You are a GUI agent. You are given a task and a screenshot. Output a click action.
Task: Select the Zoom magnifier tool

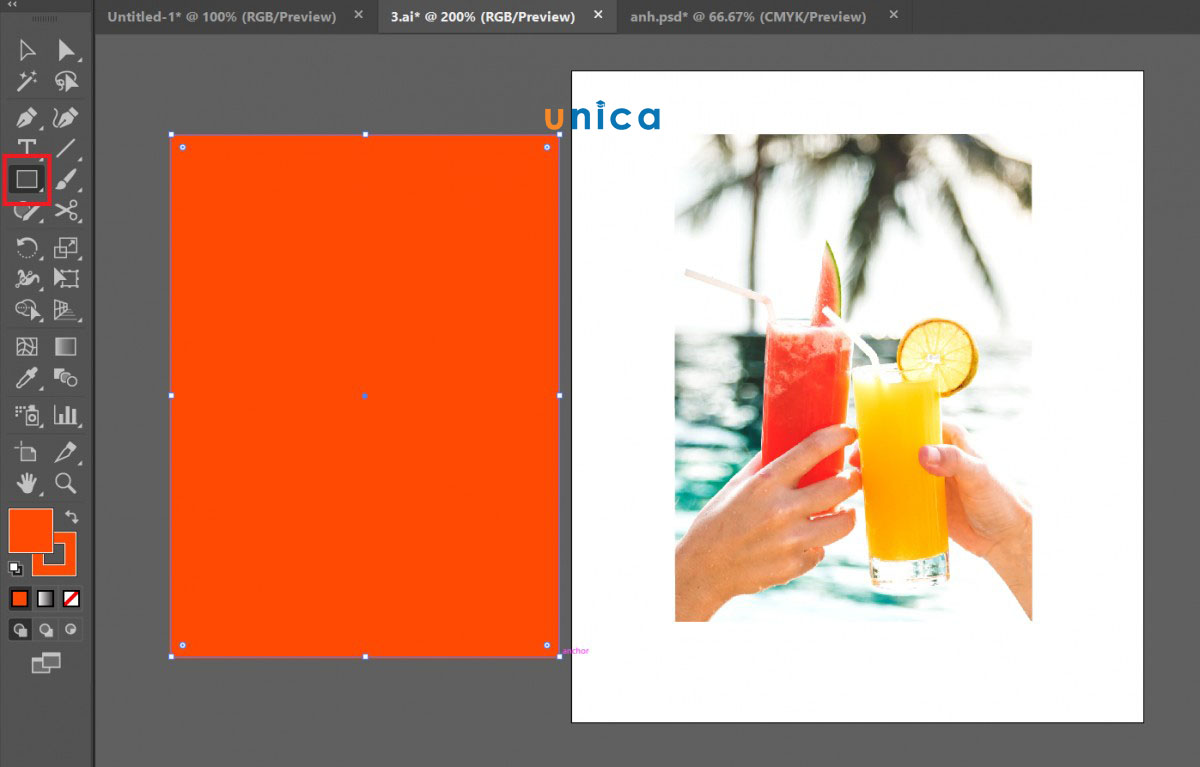(x=66, y=483)
